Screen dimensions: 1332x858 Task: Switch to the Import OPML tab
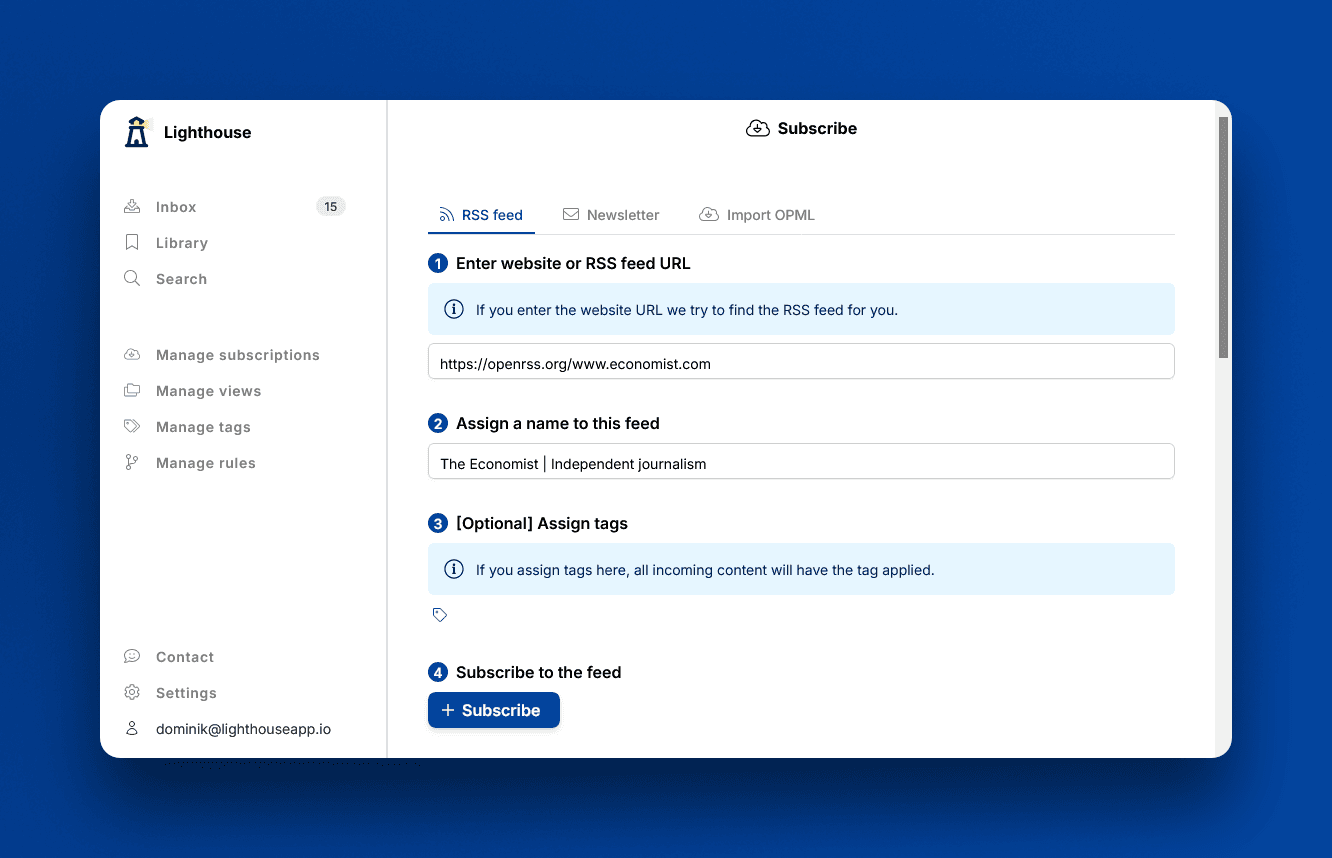point(757,215)
